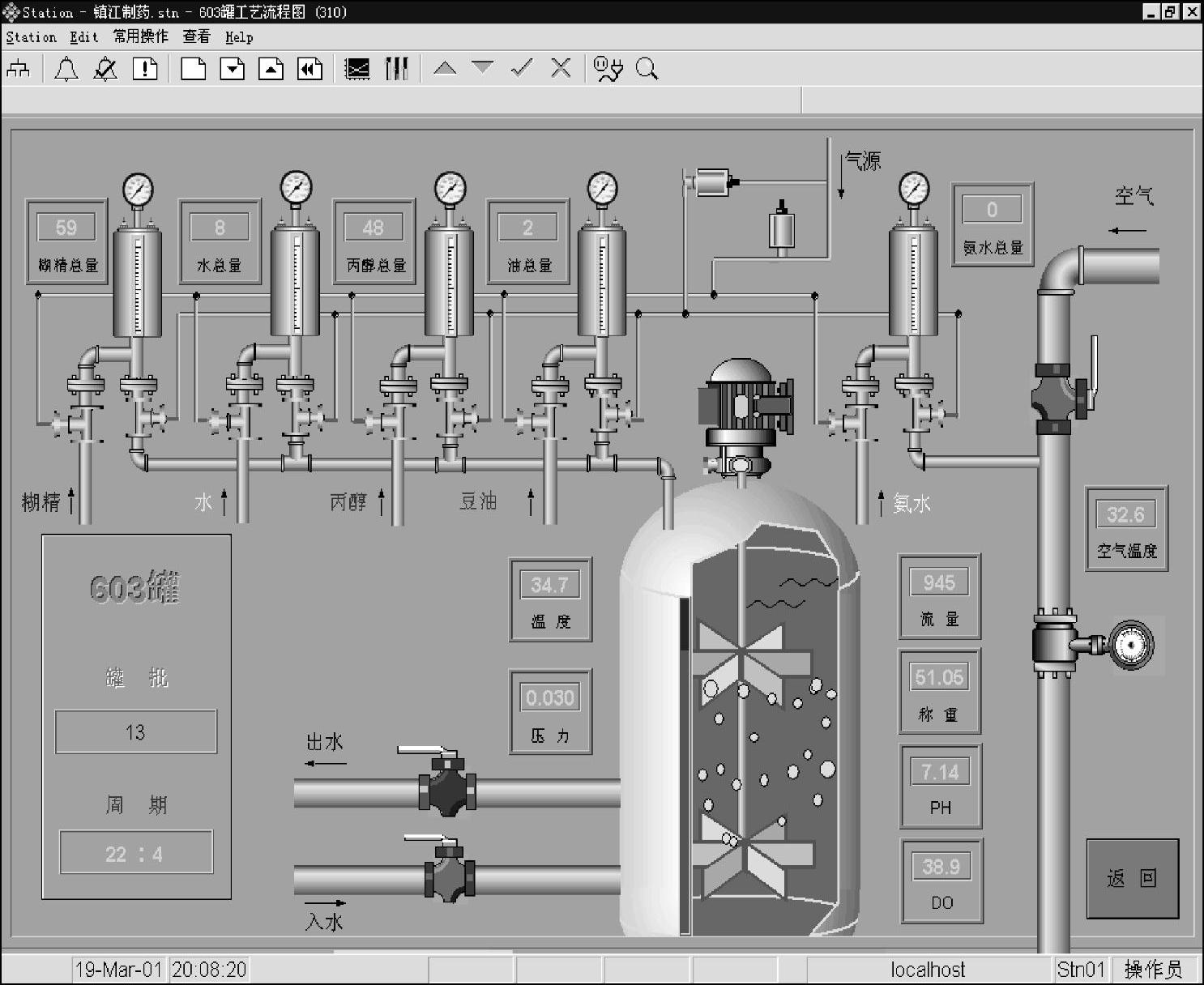The height and width of the screenshot is (985, 1204).
Task: Click the alarm bell toolbar icon
Action: 66,70
